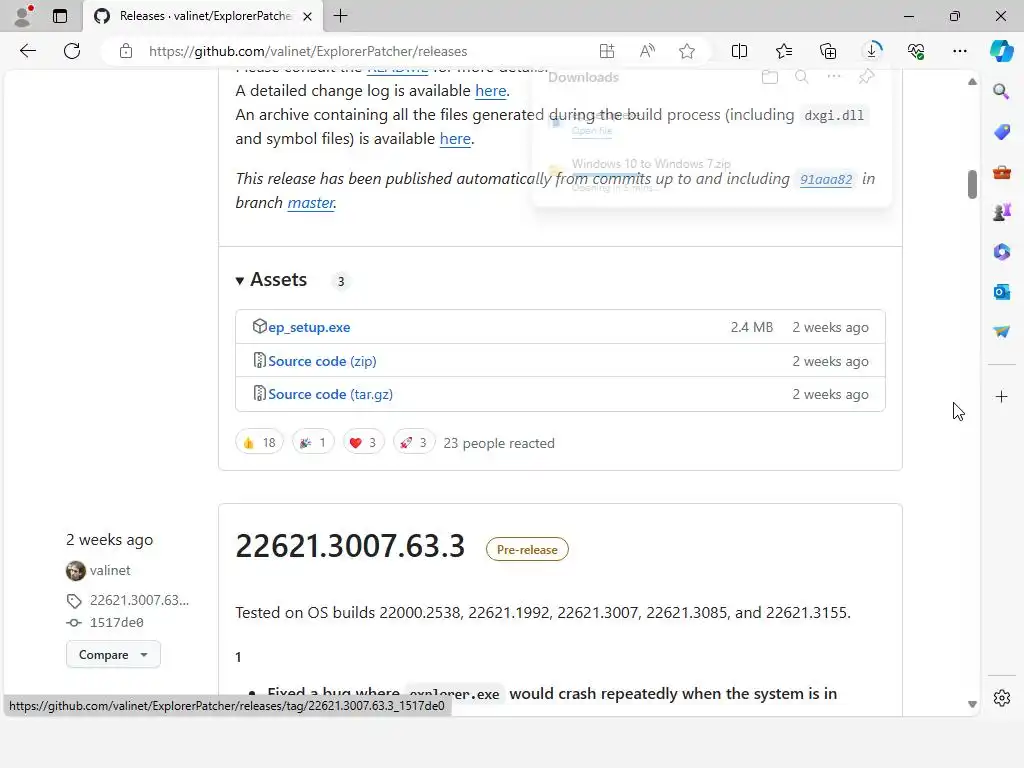Open Collections toolbar icon

pos(827,51)
